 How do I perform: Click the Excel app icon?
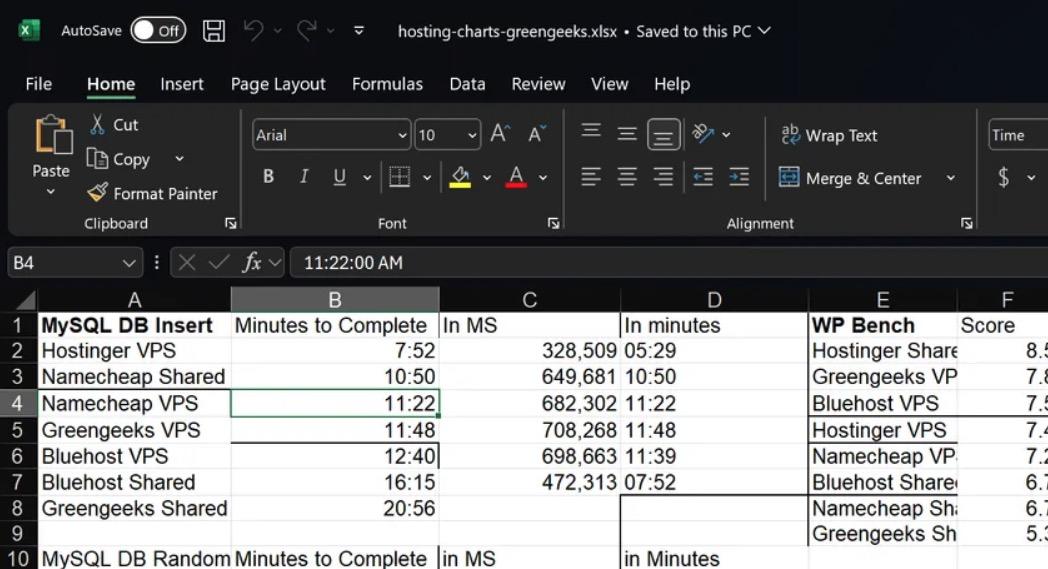tap(28, 31)
